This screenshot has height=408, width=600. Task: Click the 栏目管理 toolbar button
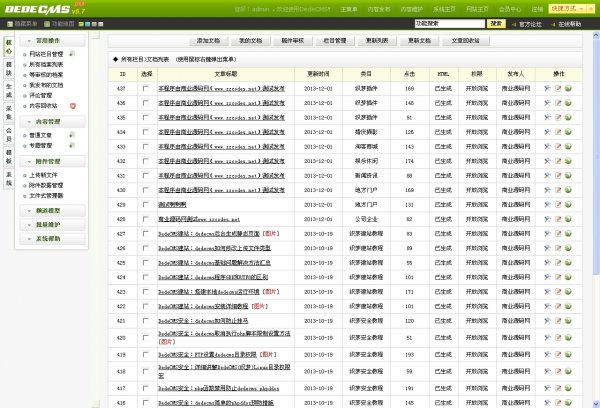pyautogui.click(x=335, y=41)
